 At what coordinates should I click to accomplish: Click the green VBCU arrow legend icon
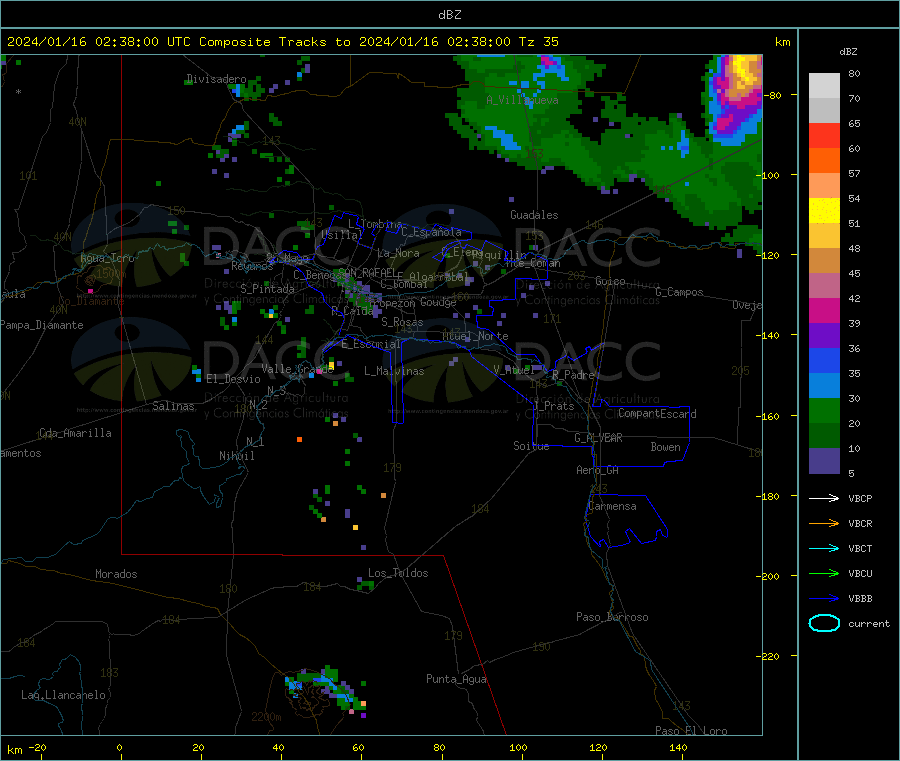pyautogui.click(x=824, y=573)
